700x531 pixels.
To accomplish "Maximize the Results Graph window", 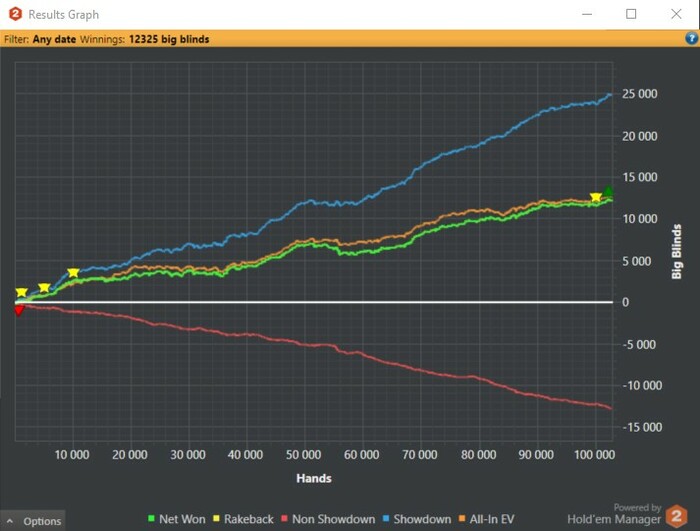I will click(631, 14).
